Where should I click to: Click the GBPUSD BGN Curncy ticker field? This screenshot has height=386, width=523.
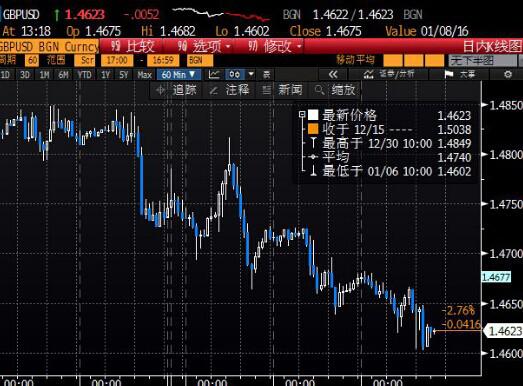[x=49, y=46]
